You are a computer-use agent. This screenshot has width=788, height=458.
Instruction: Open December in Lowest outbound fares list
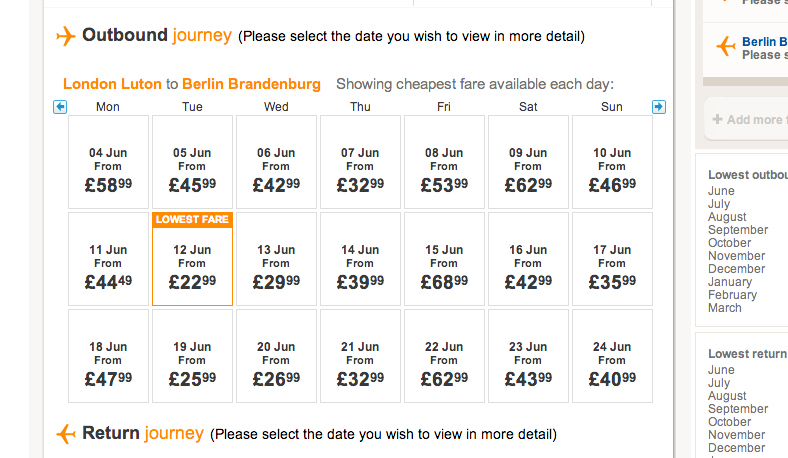[736, 269]
